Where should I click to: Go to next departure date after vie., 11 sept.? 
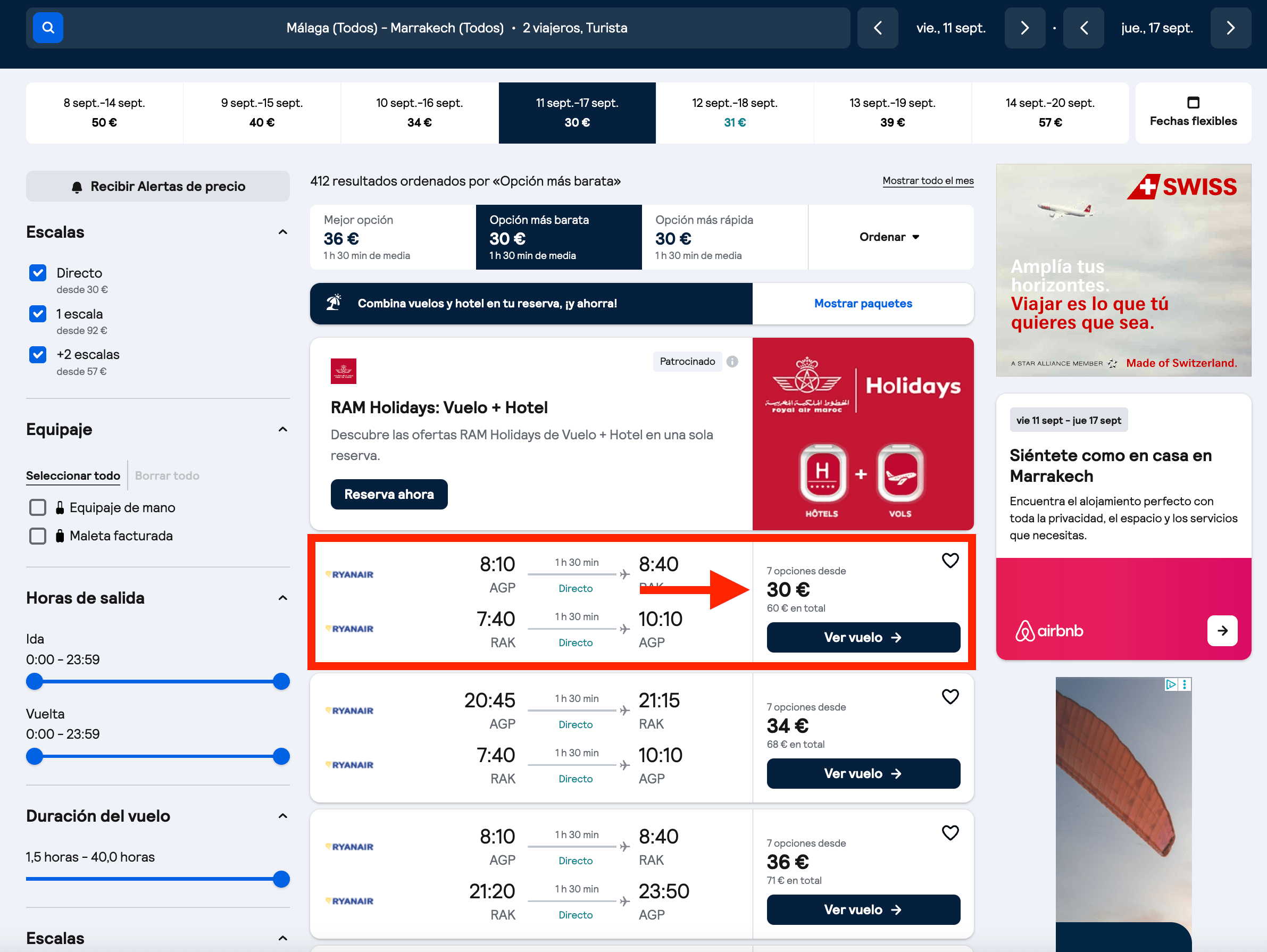click(x=1024, y=28)
